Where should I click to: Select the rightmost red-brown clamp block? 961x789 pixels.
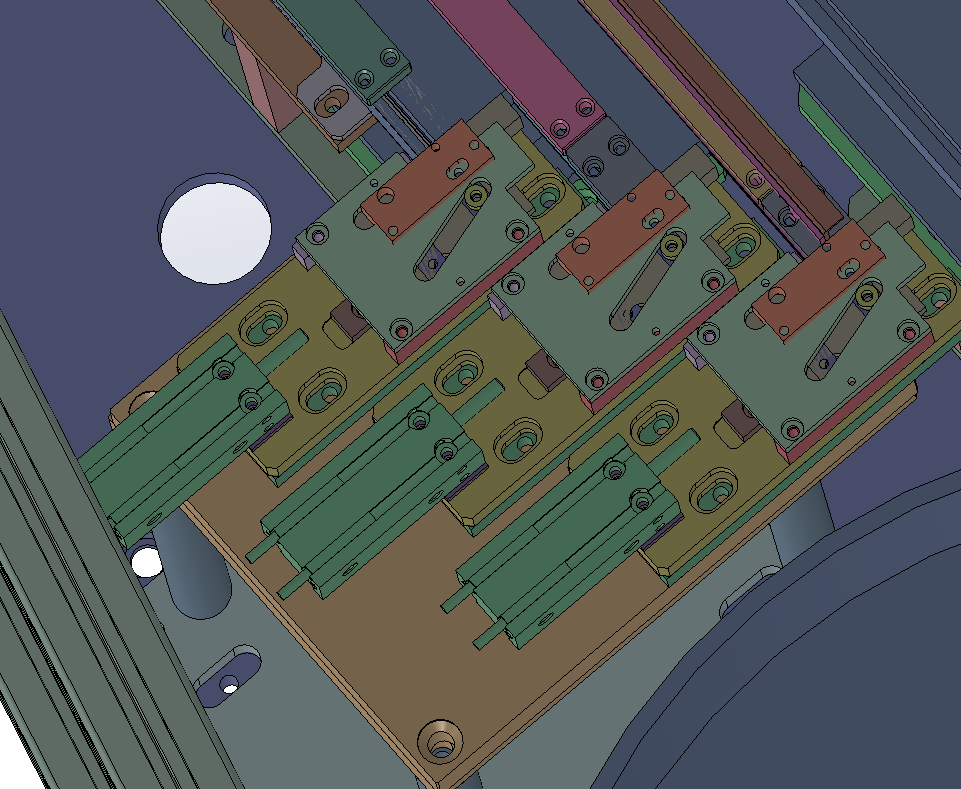pos(818,281)
